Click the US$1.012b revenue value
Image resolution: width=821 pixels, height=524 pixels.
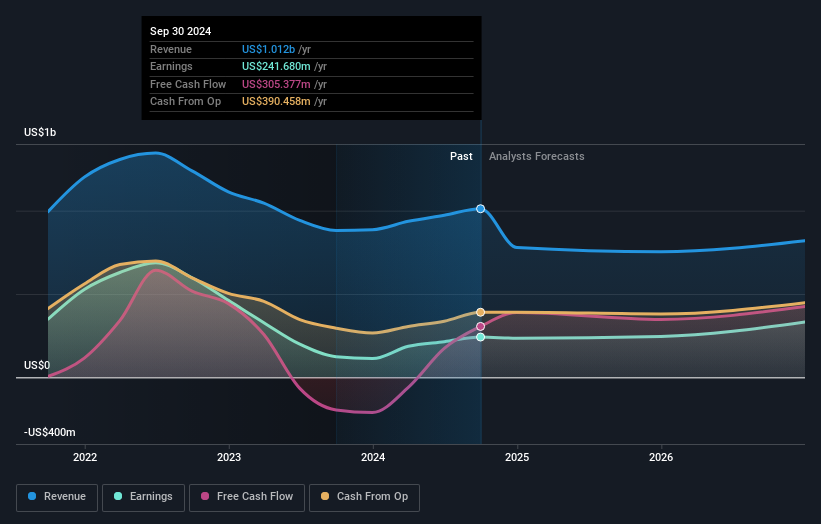(x=268, y=49)
